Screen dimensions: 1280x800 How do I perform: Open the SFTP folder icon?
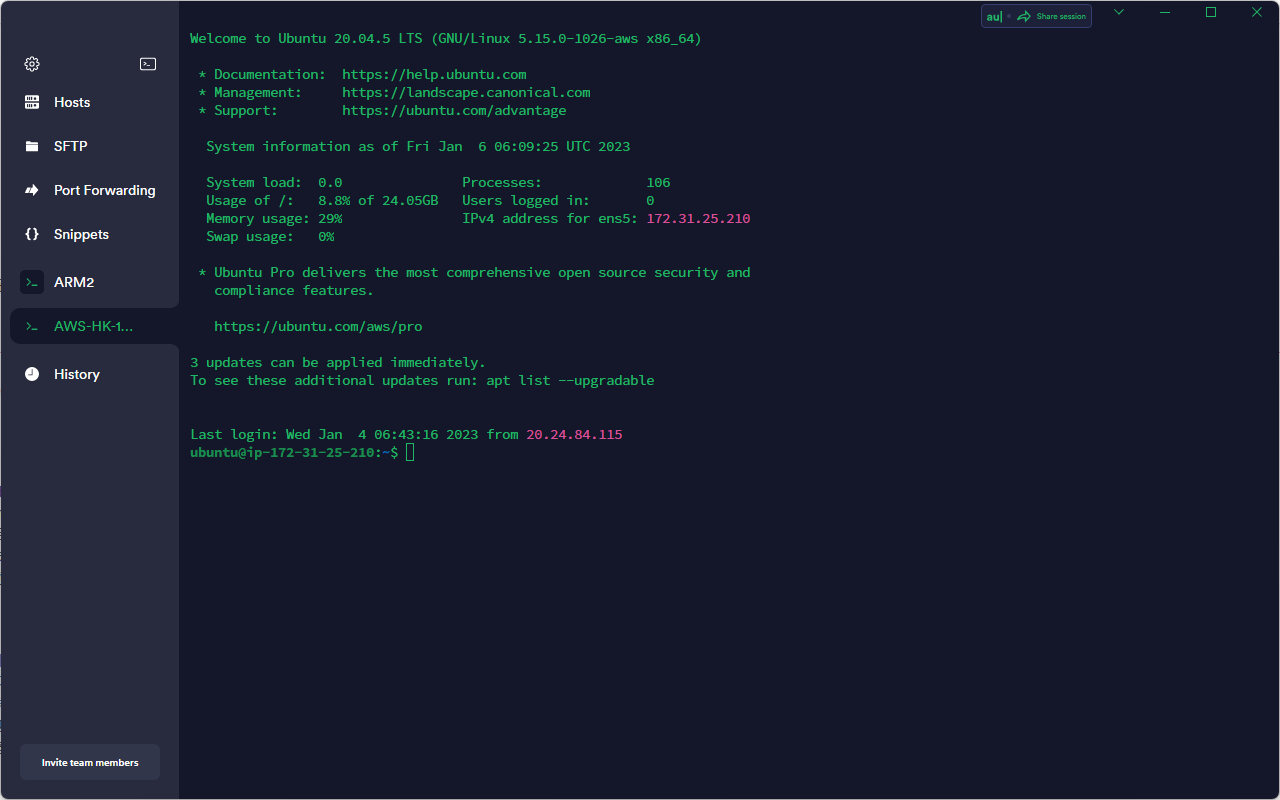point(32,146)
